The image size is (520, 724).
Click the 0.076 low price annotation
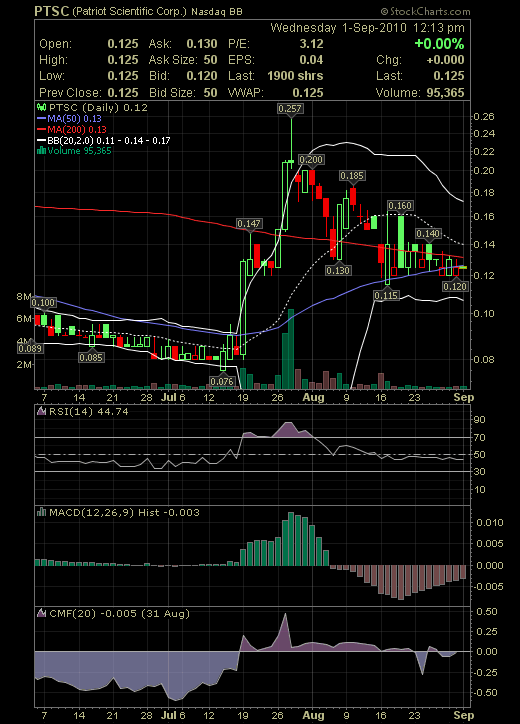(x=222, y=381)
